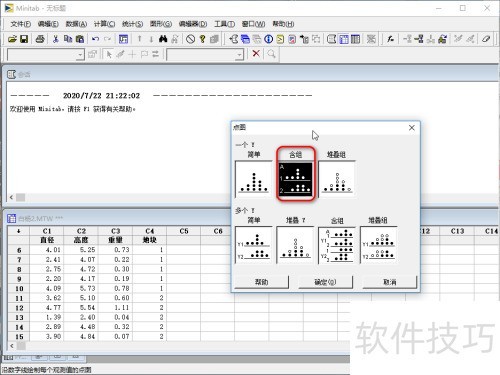
Task: Click the magnifier zoom icon
Action: tap(271, 54)
